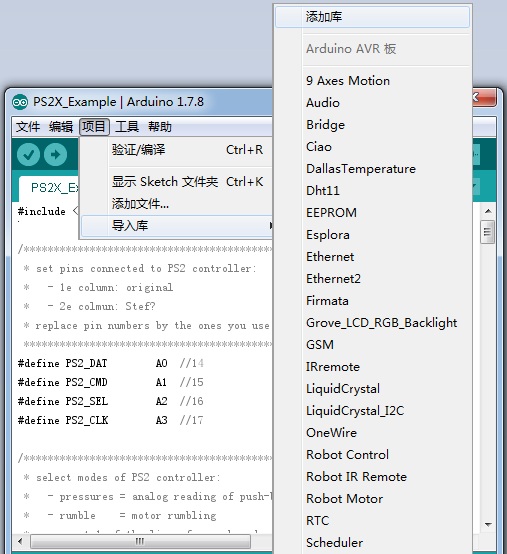
Task: Expand the 导入库 submenu
Action: tap(177, 225)
